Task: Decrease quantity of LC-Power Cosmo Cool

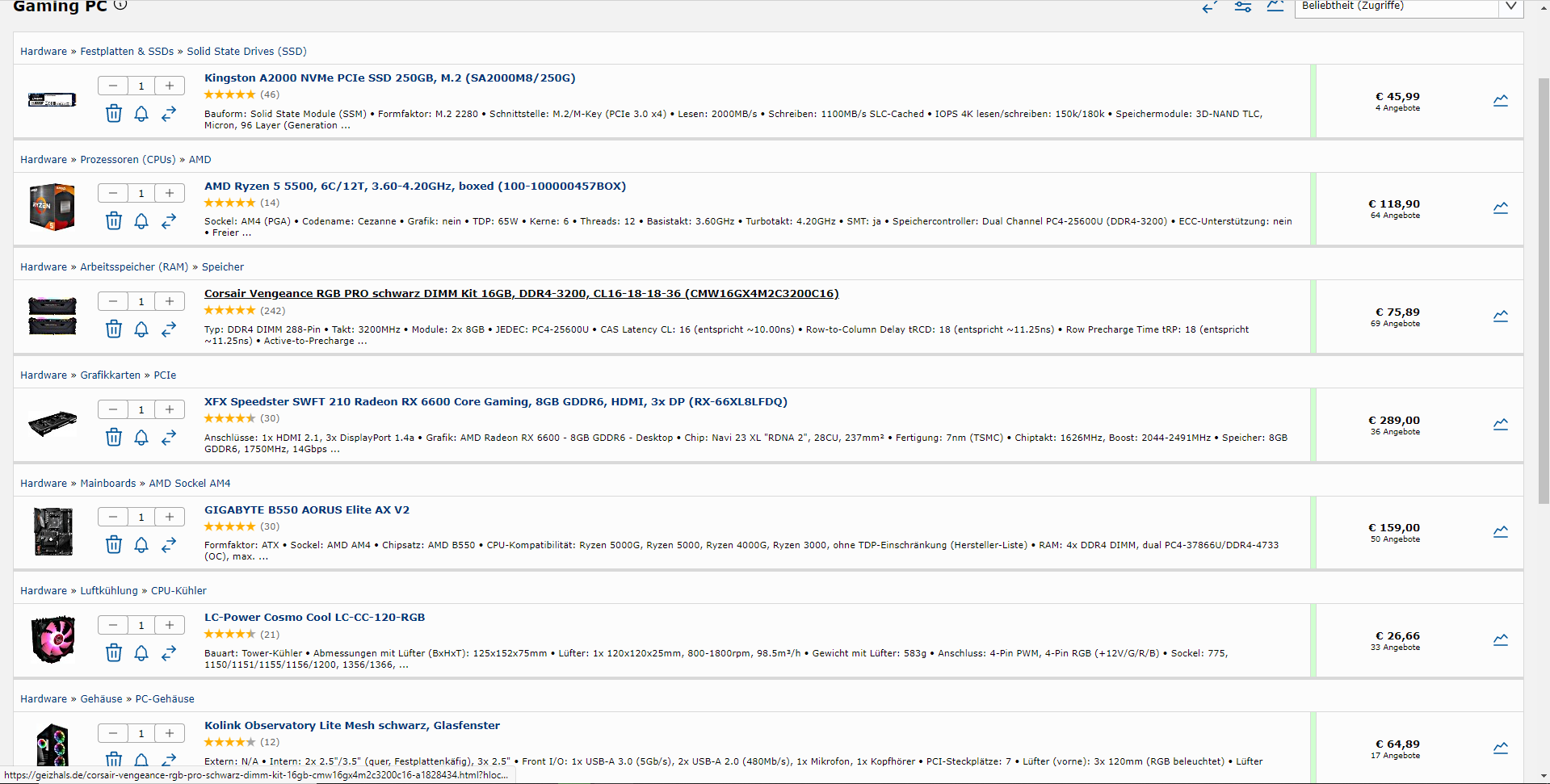Action: 113,625
